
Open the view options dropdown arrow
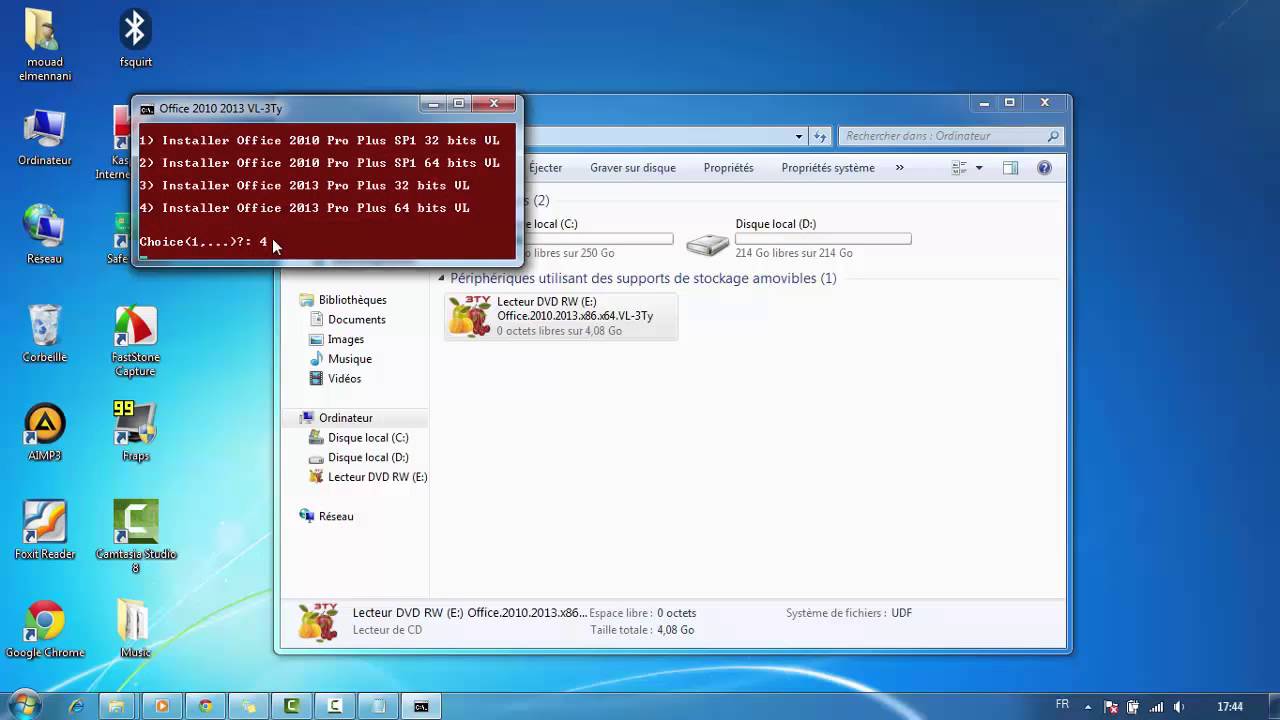(979, 168)
